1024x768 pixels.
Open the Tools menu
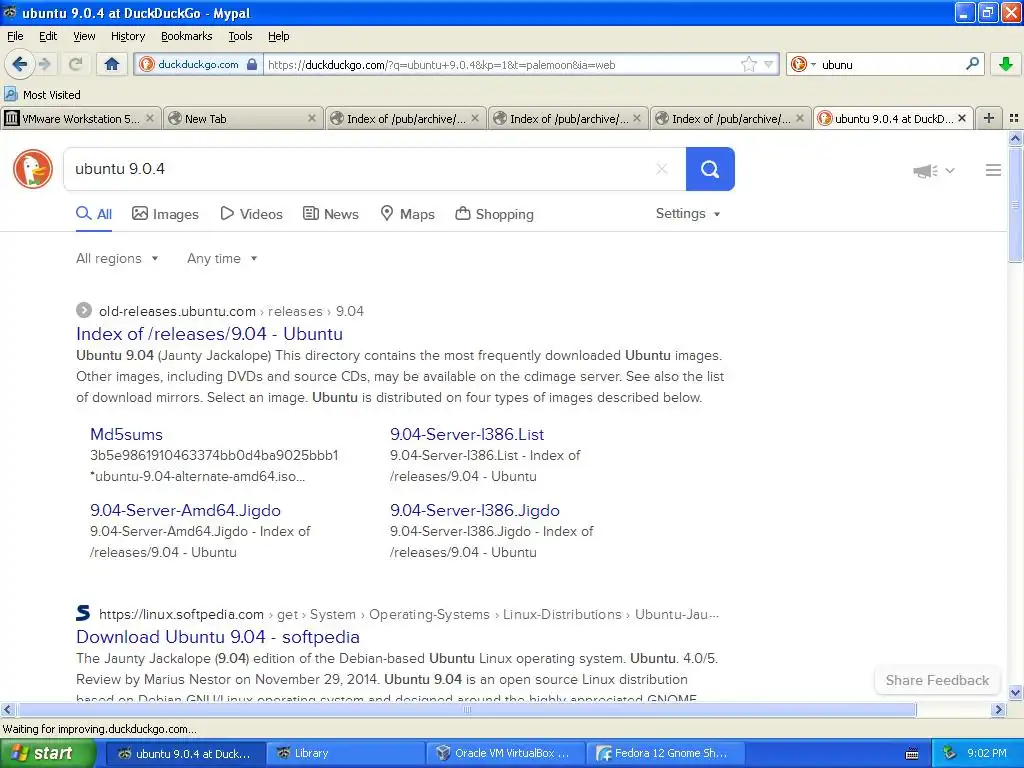[x=240, y=36]
